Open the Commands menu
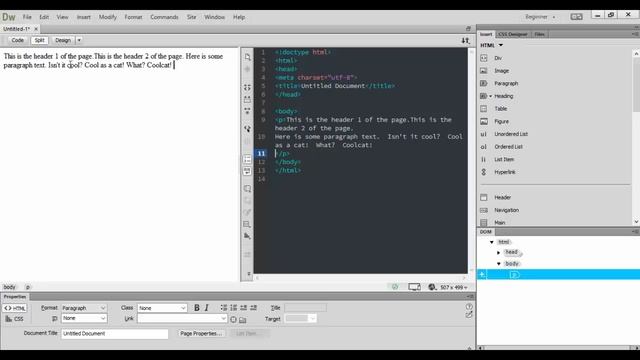This screenshot has width=640, height=360. [164, 17]
